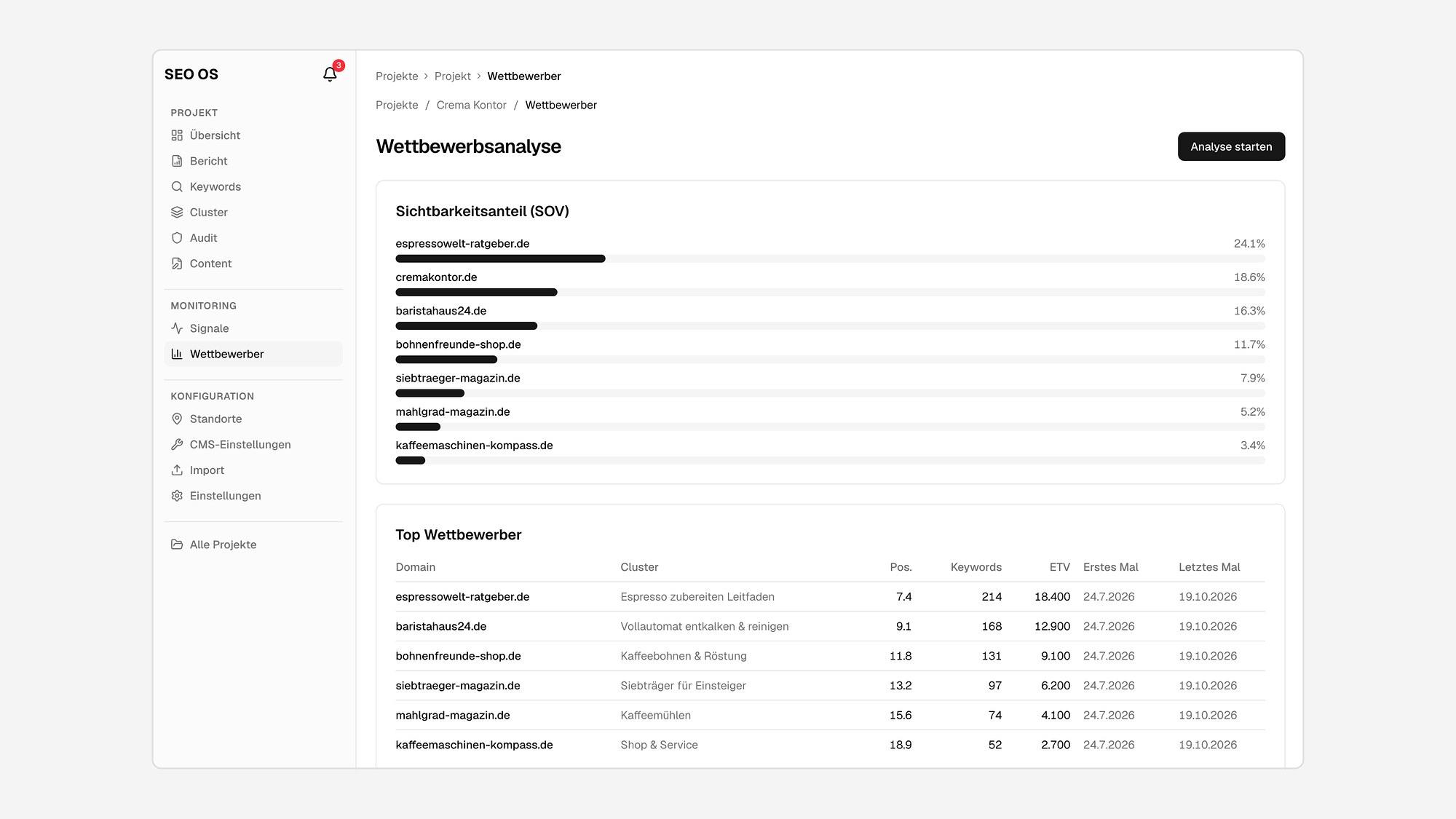
Task: Click the Signale activity icon
Action: tap(177, 328)
